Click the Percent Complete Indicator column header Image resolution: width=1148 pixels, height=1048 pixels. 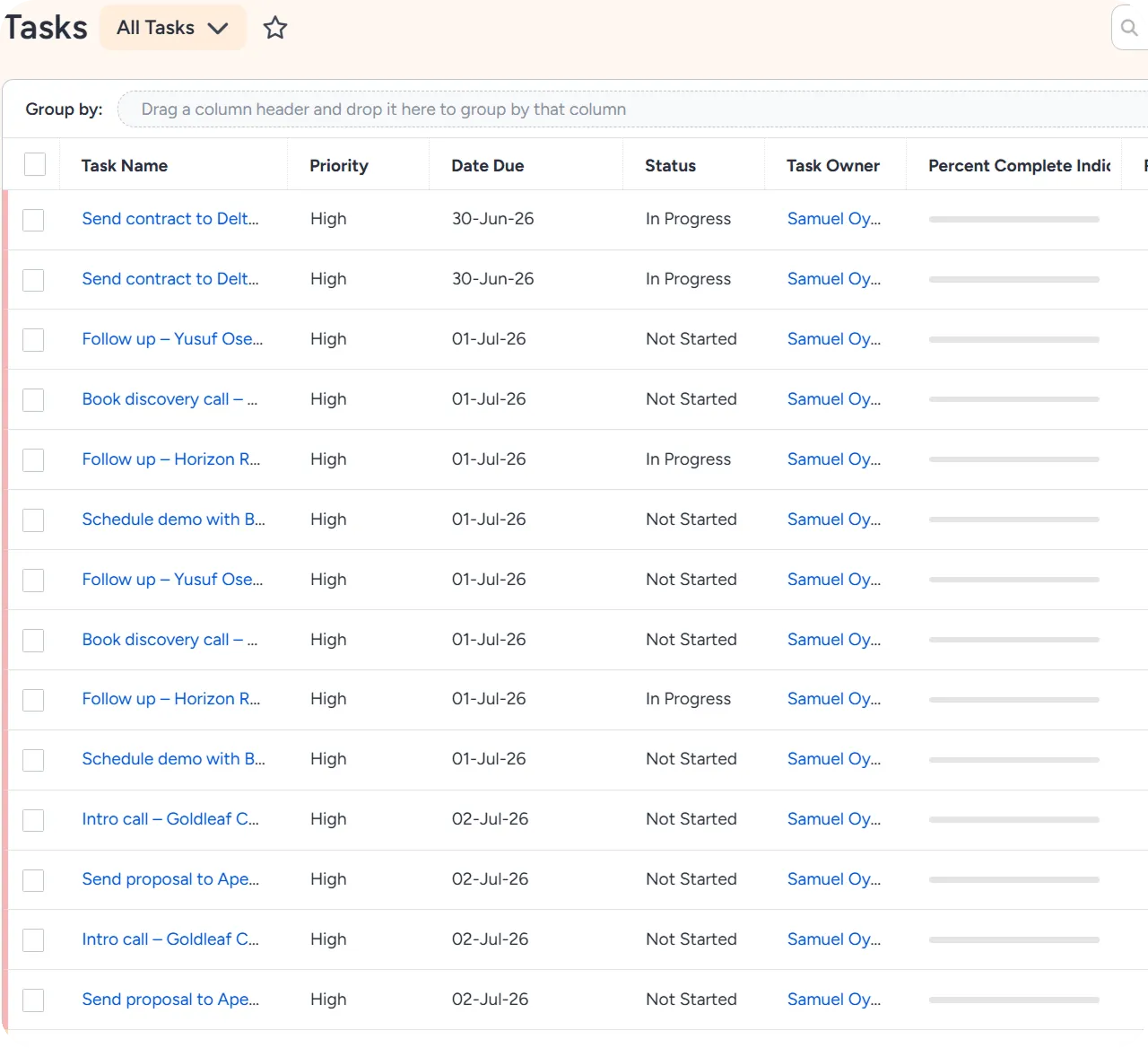pyautogui.click(x=1020, y=165)
